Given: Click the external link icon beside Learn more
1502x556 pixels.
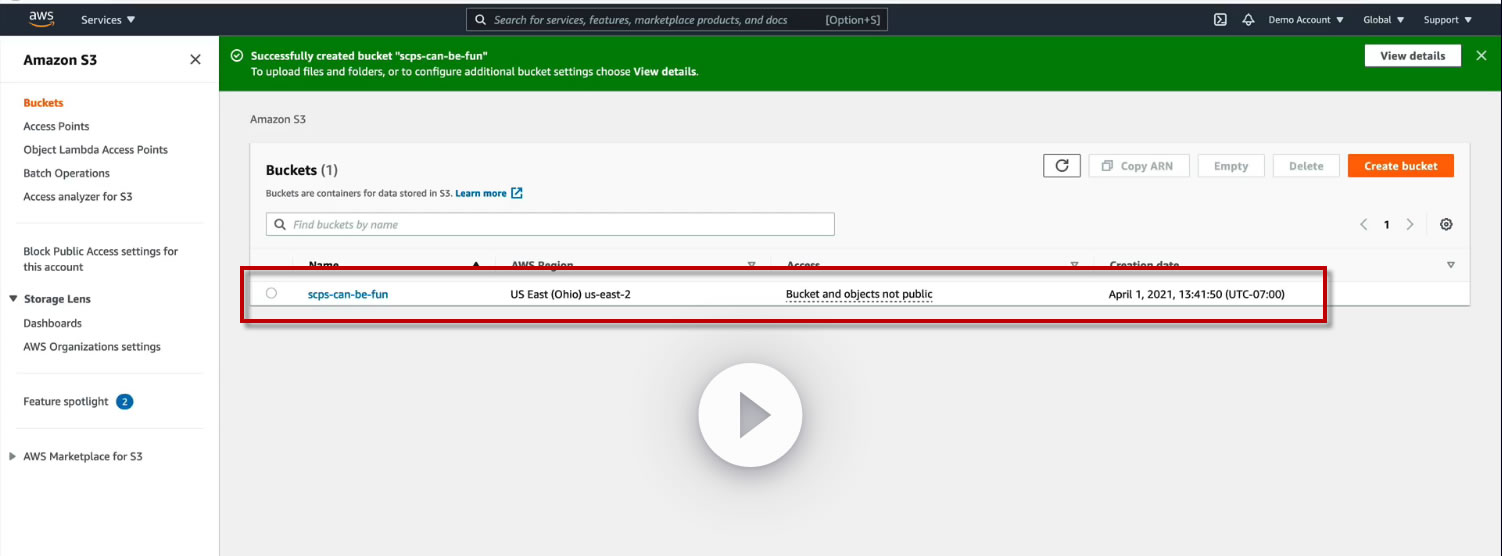Looking at the screenshot, I should coord(517,193).
